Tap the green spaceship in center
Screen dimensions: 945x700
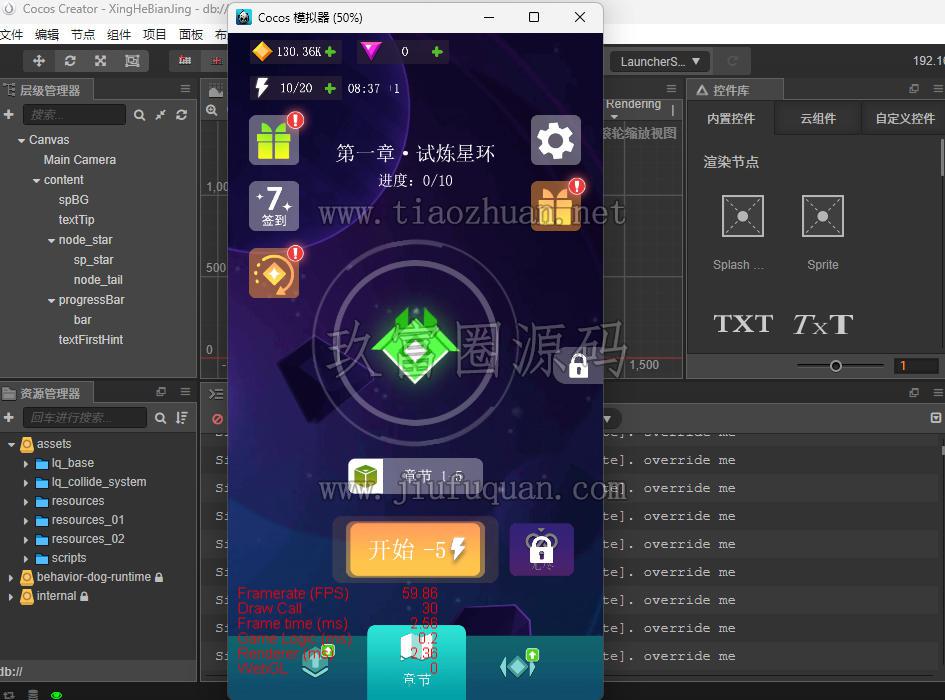click(x=415, y=345)
